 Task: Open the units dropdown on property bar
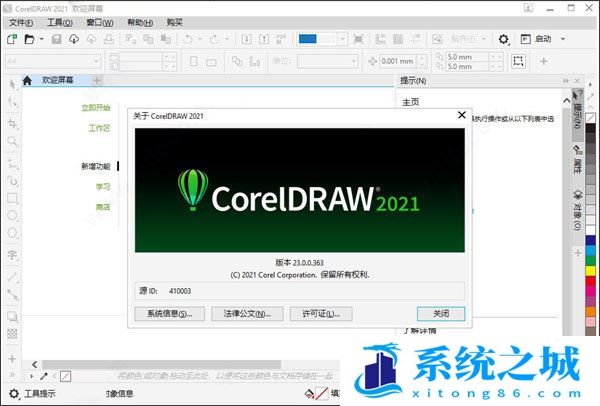(353, 61)
